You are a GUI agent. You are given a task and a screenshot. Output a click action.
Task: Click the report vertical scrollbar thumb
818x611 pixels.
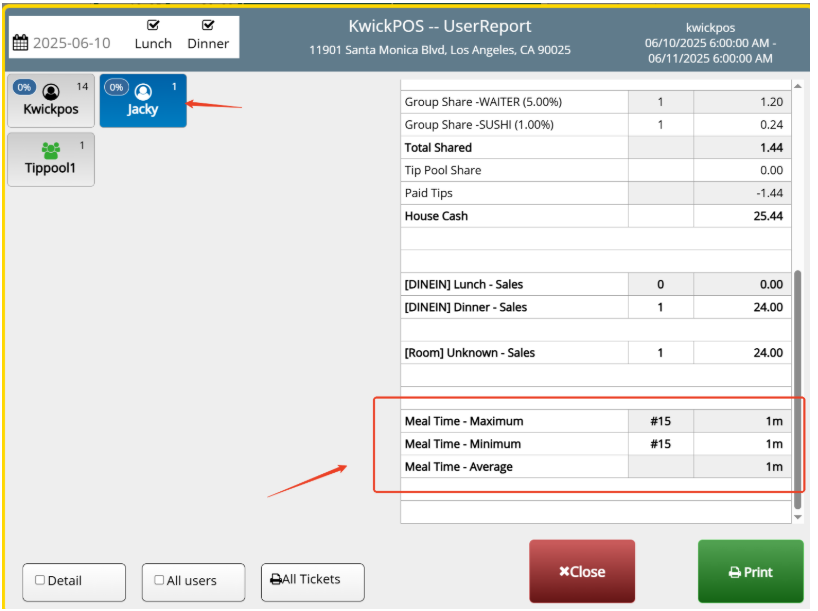coord(798,389)
